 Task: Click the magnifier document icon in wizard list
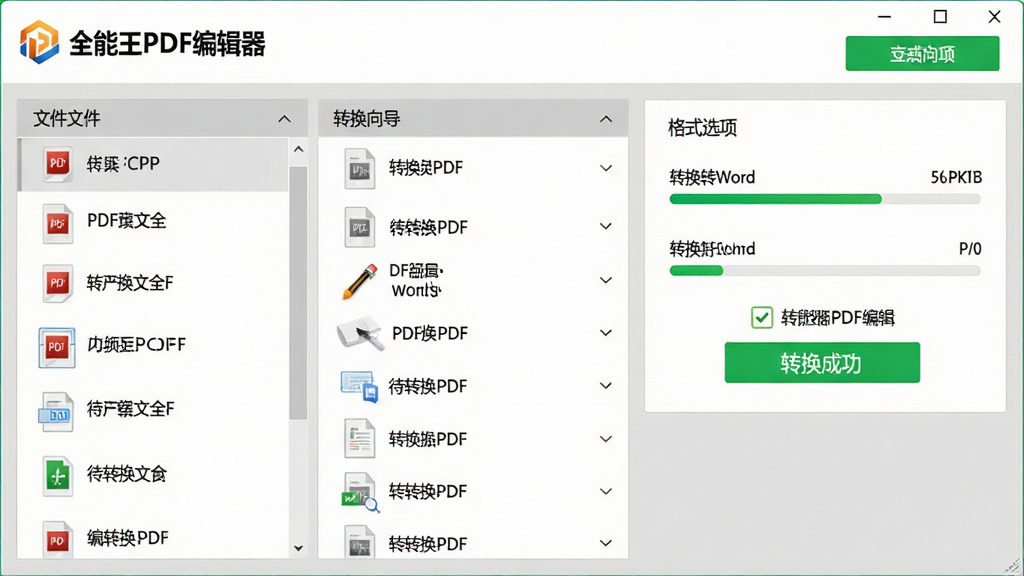(x=360, y=492)
